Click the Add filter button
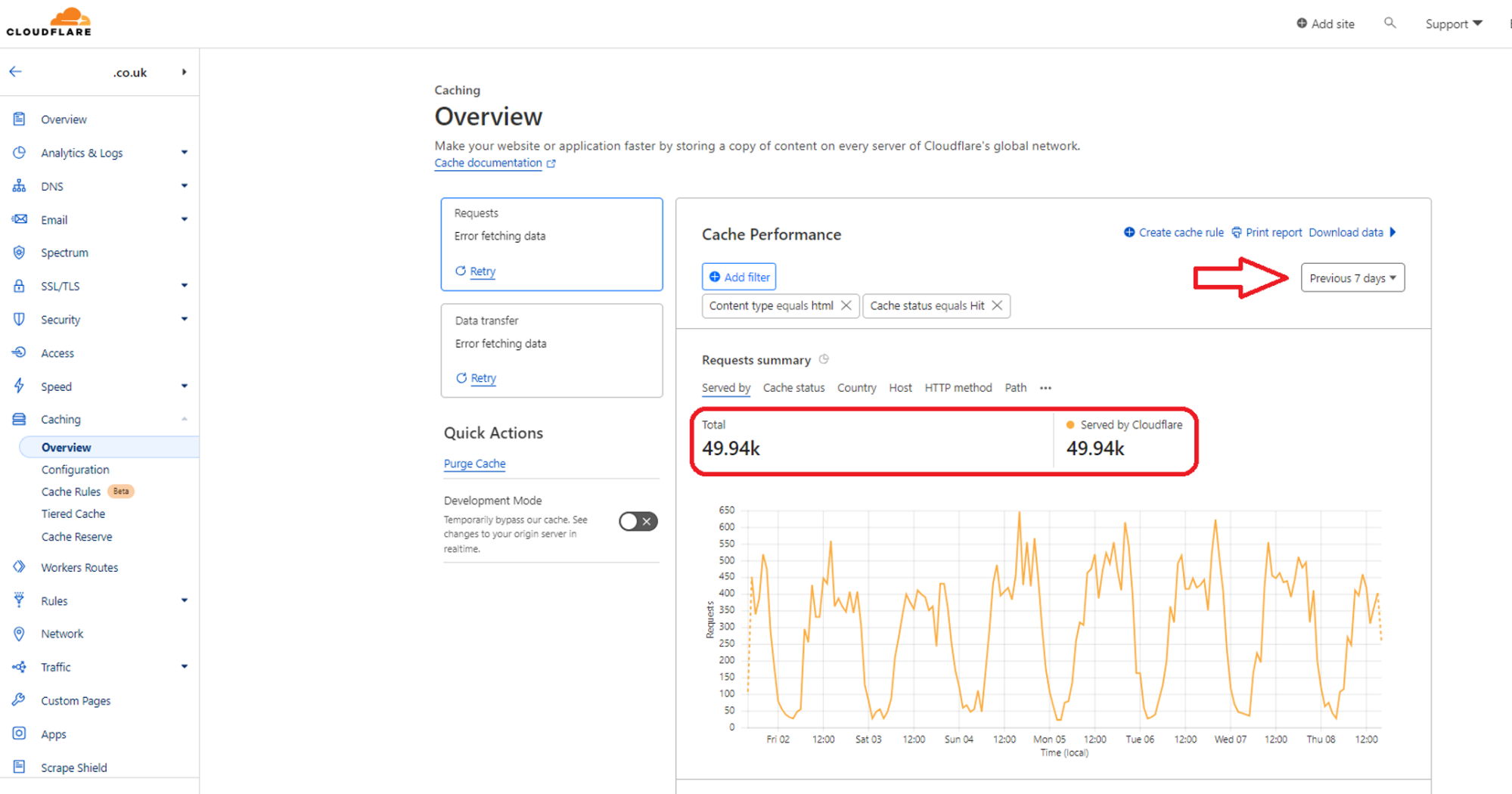Viewport: 1512px width, 794px height. pos(739,277)
